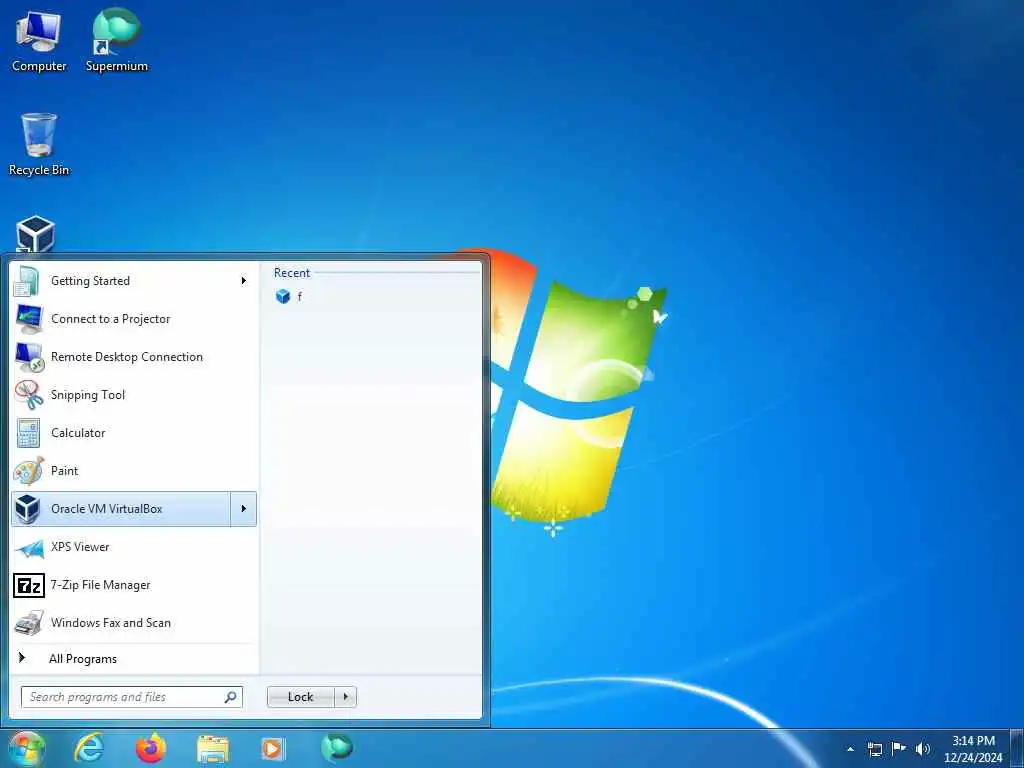Select the Supermium desktop shortcut
This screenshot has width=1024, height=768.
tap(116, 40)
